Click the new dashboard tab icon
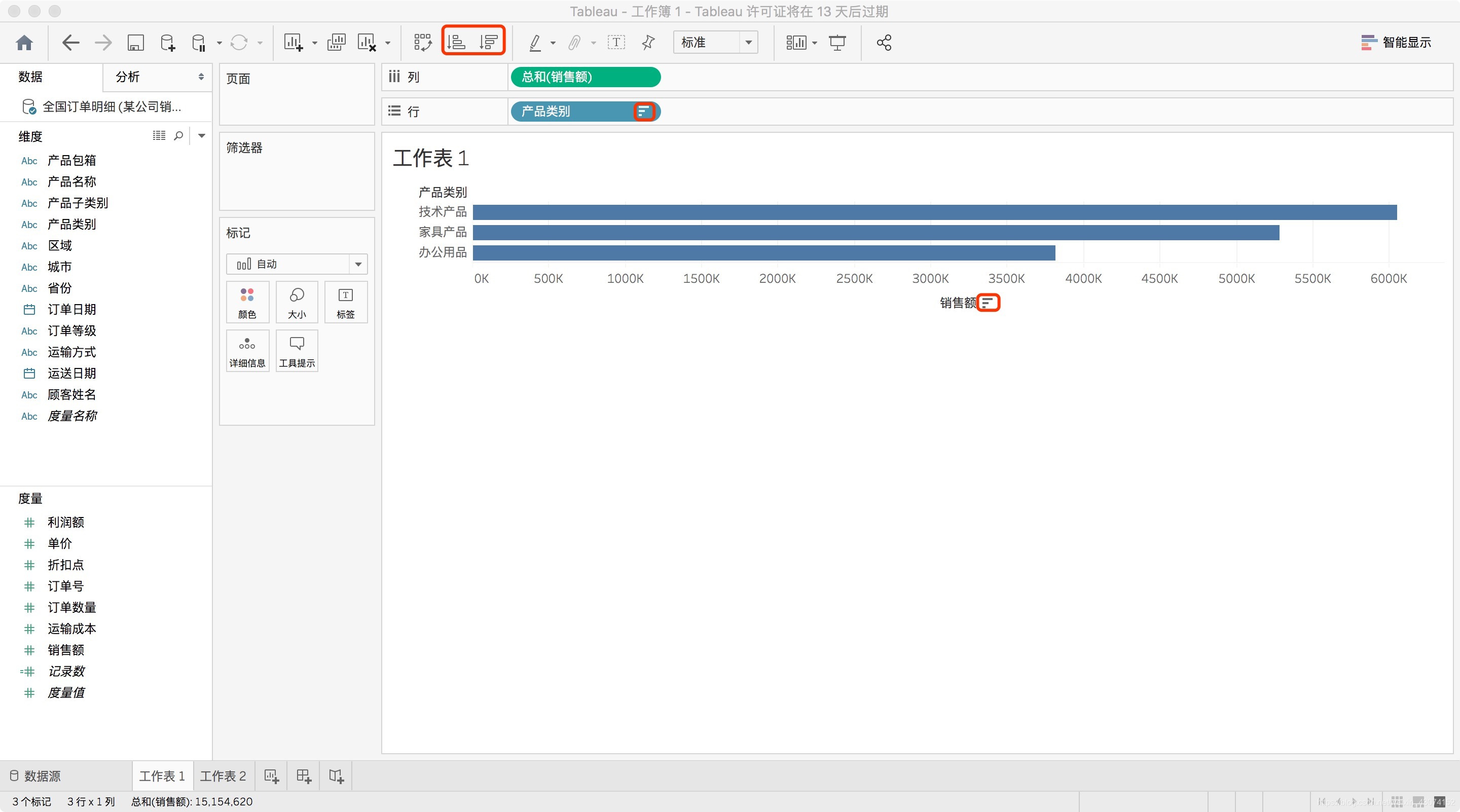 click(304, 776)
